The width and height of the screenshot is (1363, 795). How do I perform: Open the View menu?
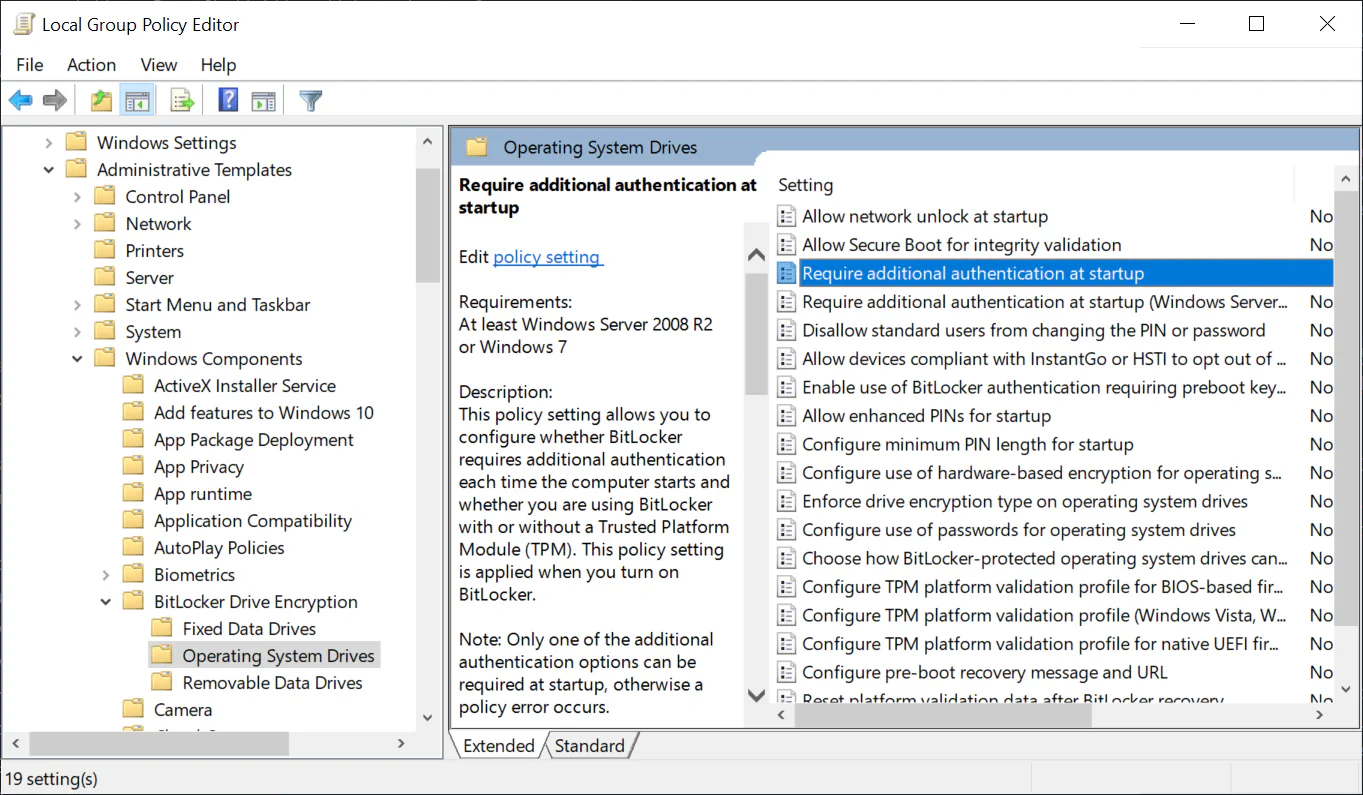158,64
